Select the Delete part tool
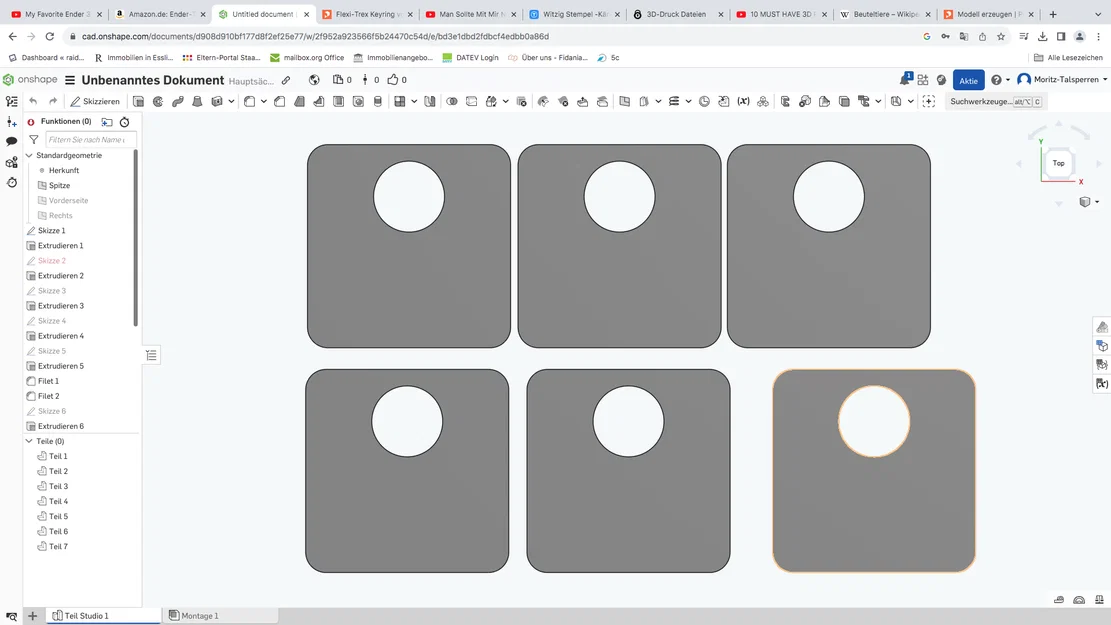The height and width of the screenshot is (625, 1111). click(521, 101)
